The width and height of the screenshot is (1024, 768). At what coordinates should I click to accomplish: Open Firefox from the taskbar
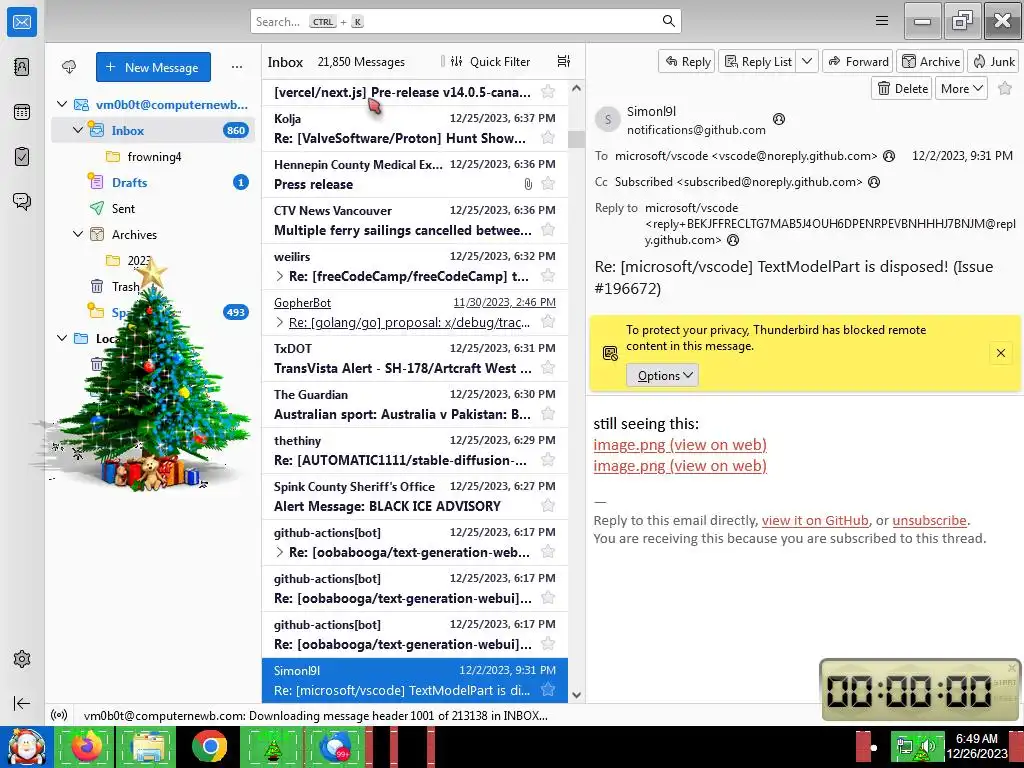[x=86, y=746]
